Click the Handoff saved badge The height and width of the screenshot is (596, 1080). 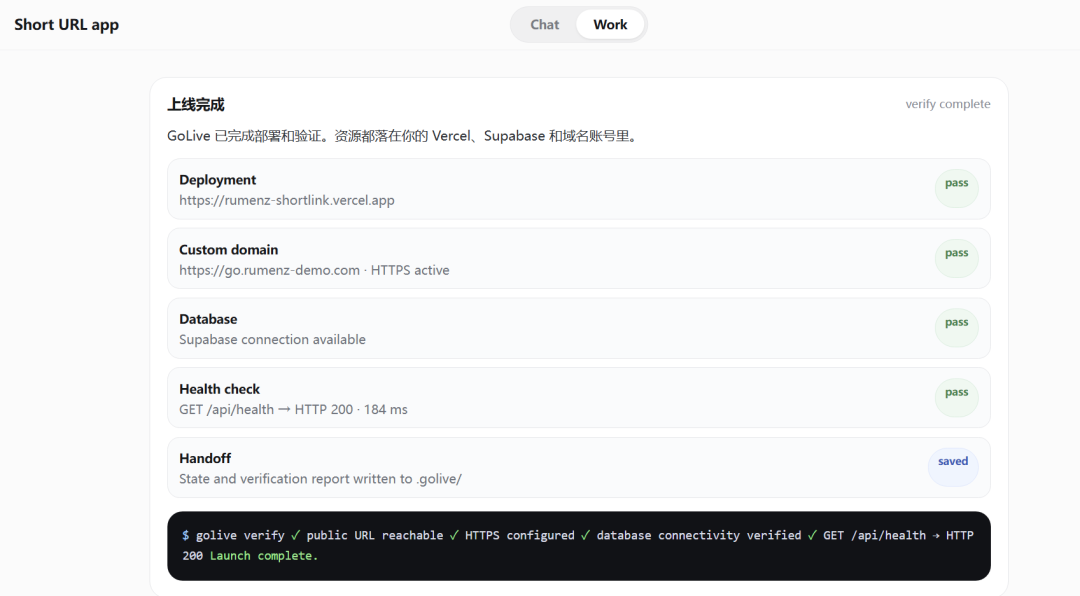(x=953, y=467)
